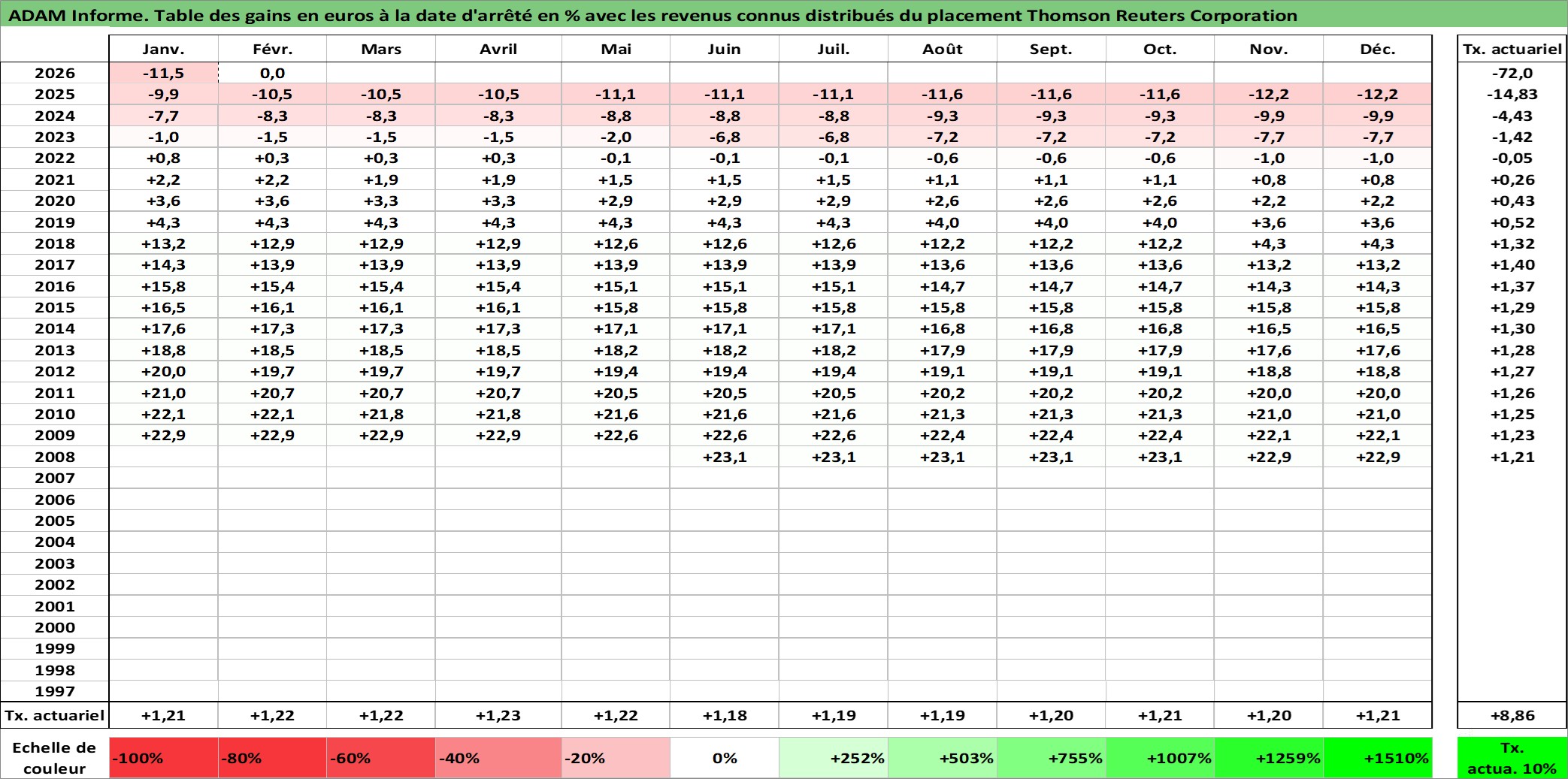This screenshot has width=1568, height=779.
Task: Select the 'Oct.' column header
Action: pos(1160,49)
